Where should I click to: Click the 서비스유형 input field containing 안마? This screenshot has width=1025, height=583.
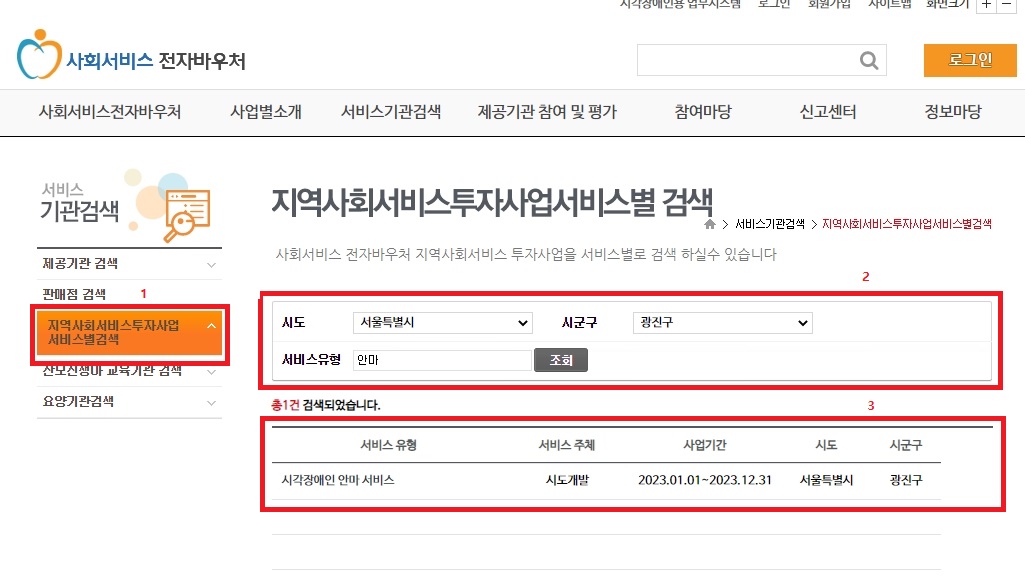441,359
